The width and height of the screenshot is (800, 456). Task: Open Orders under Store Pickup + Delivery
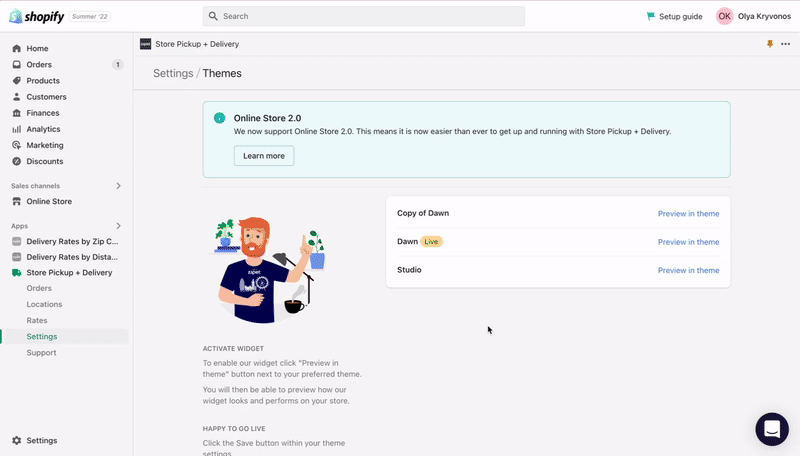[x=39, y=288]
